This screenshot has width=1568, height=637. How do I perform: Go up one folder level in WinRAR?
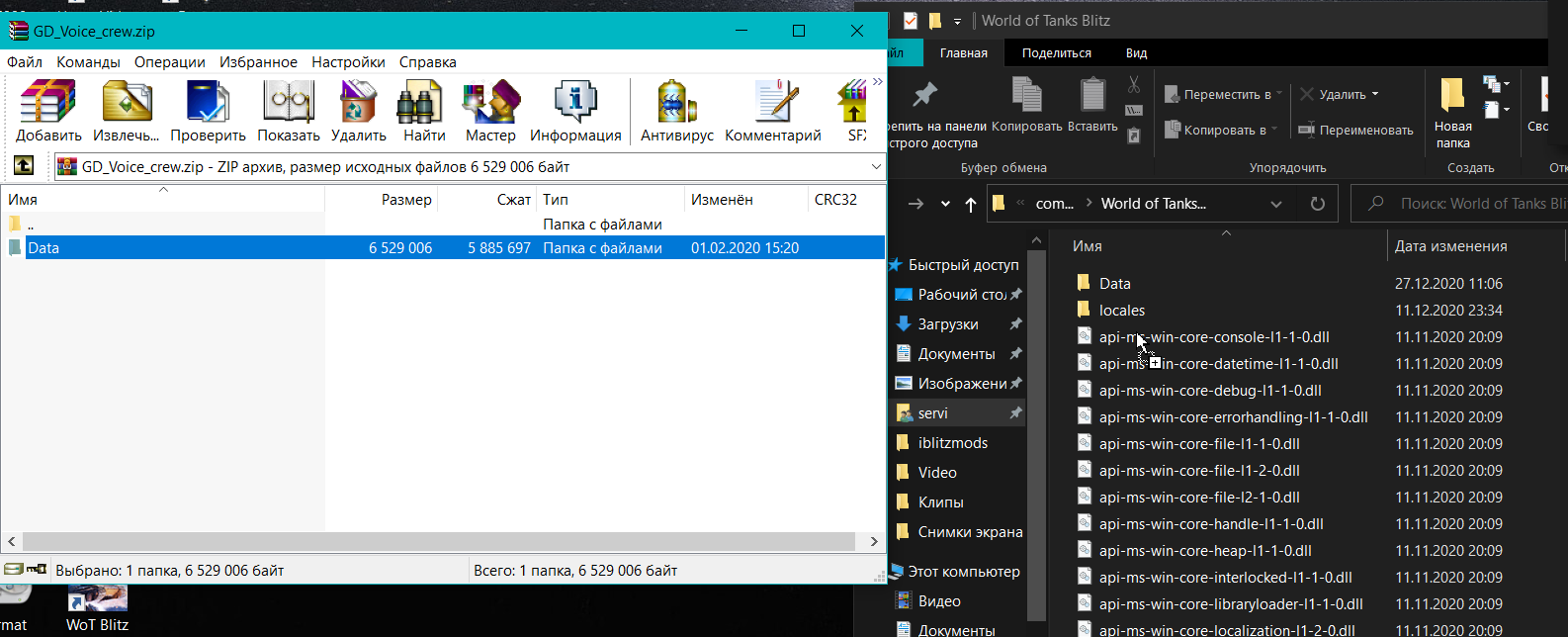click(x=24, y=166)
